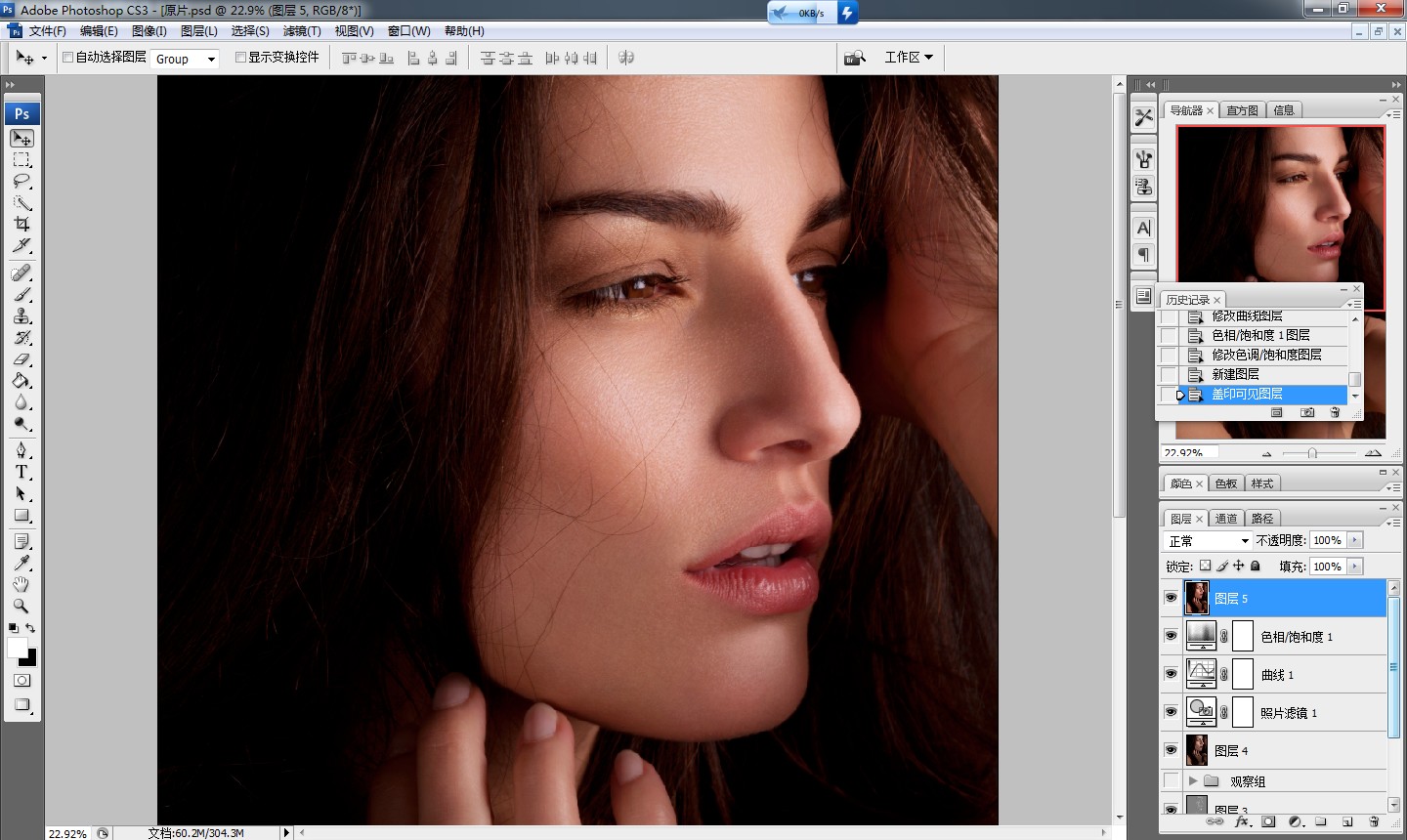Open the 文件(F) menu
The image size is (1407, 840).
click(x=48, y=31)
